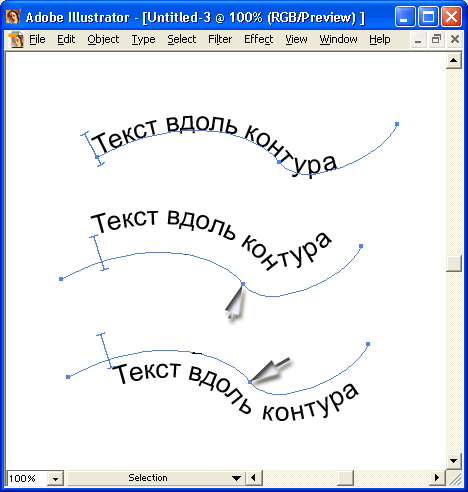This screenshot has width=468, height=492.
Task: Click the document icon beside File menu
Action: pyautogui.click(x=16, y=39)
